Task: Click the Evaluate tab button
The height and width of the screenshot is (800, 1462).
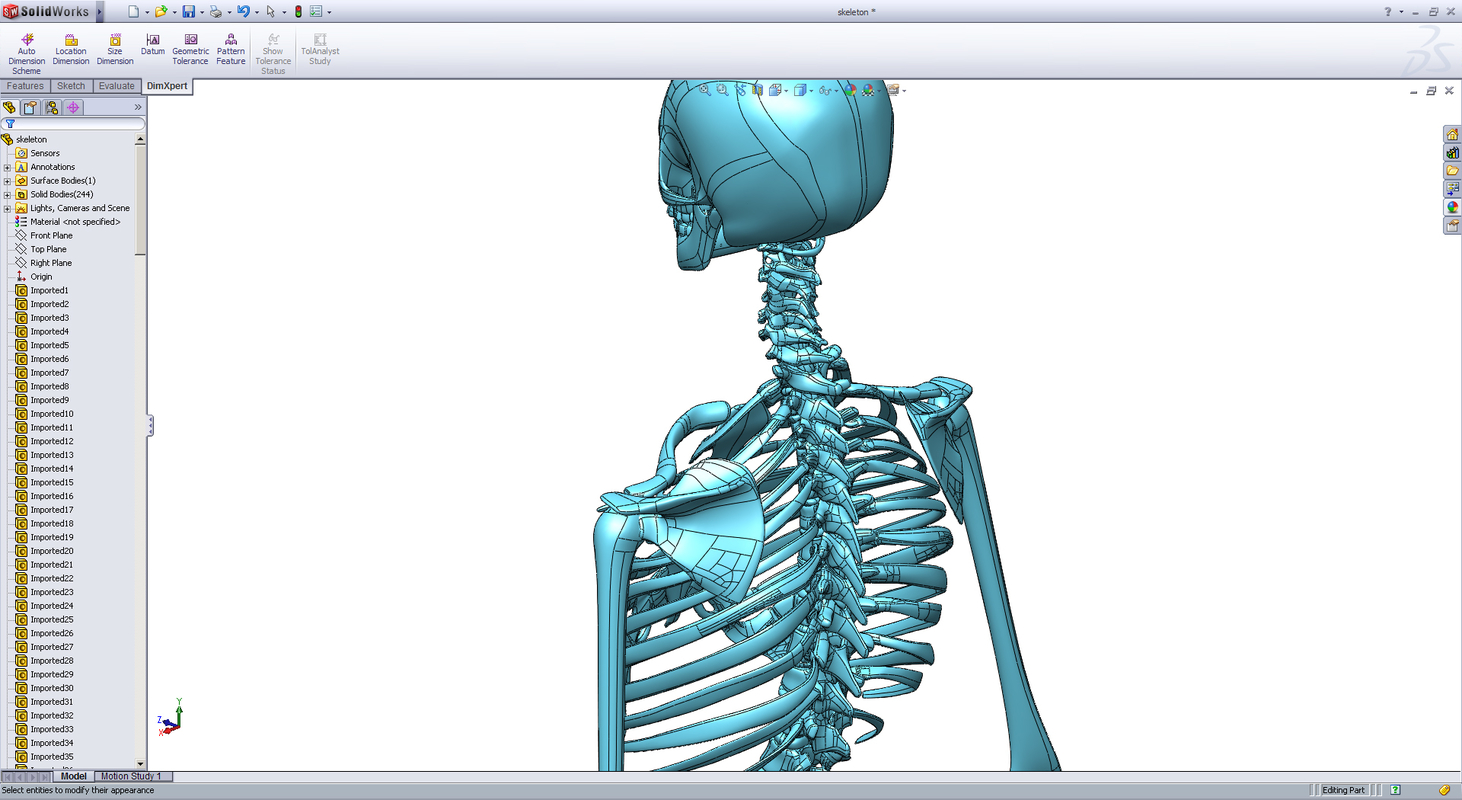Action: tap(117, 85)
